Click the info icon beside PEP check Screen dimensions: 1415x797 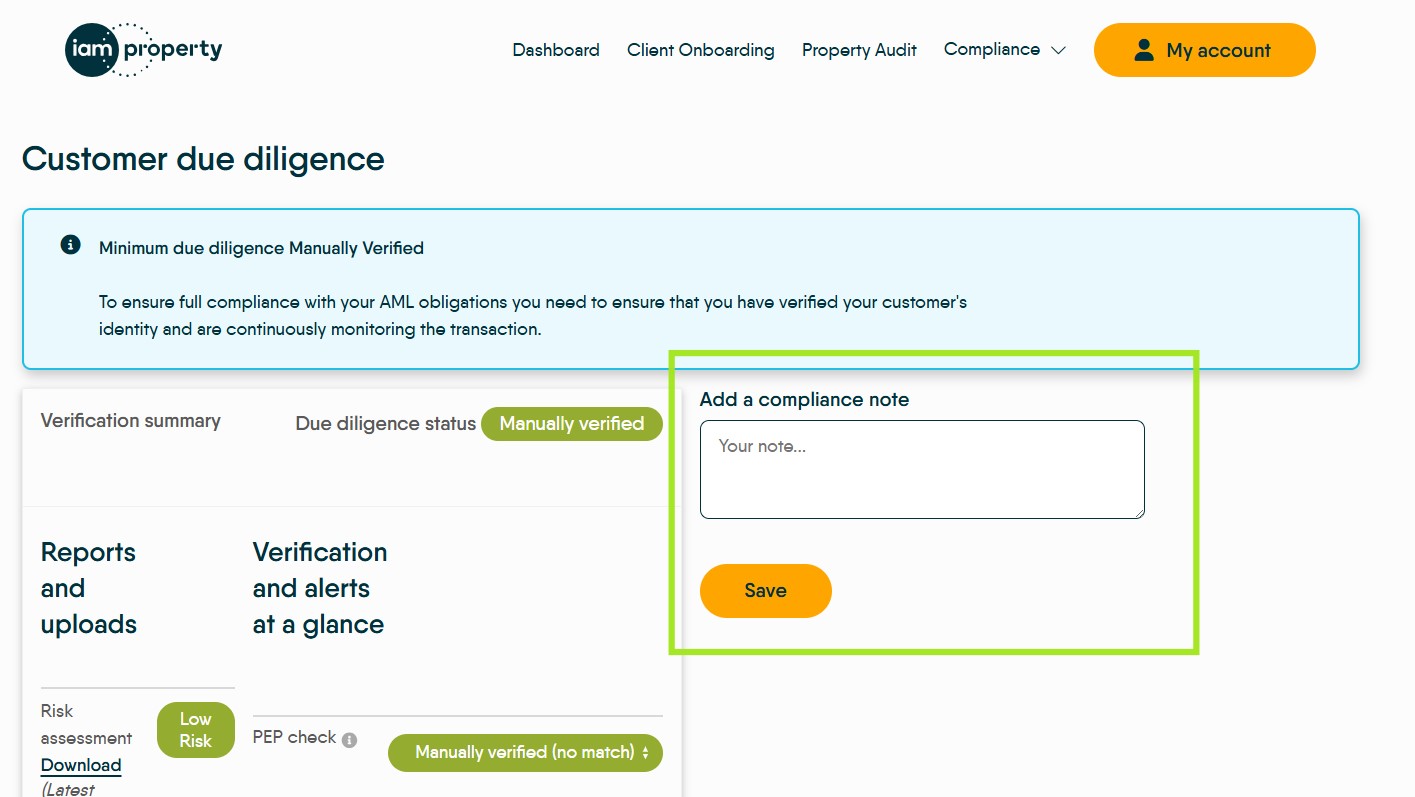[x=349, y=740]
